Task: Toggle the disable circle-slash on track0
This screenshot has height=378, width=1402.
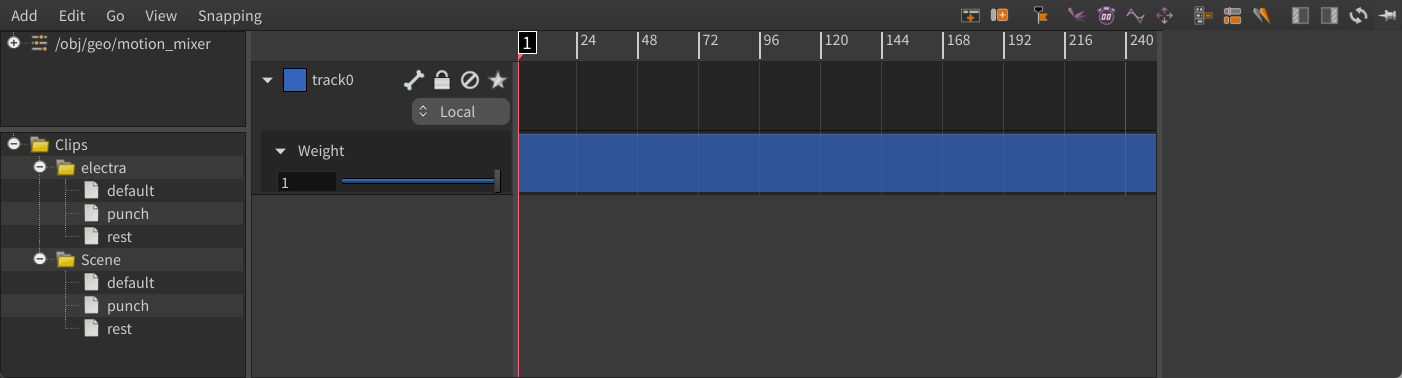Action: (470, 80)
